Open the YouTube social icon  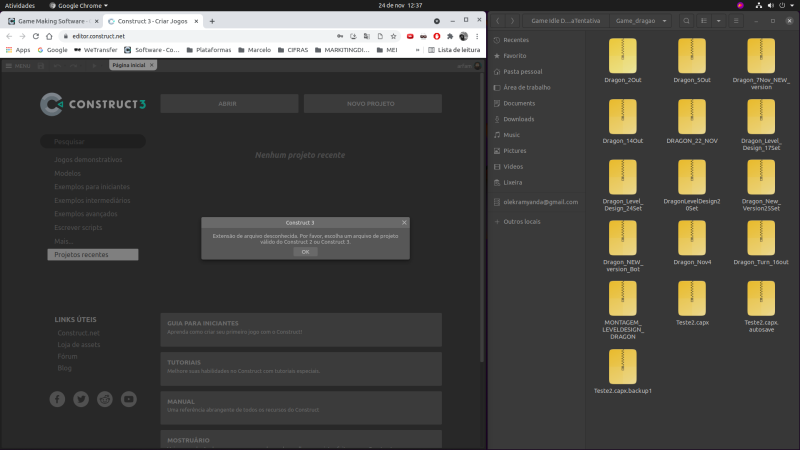point(129,399)
